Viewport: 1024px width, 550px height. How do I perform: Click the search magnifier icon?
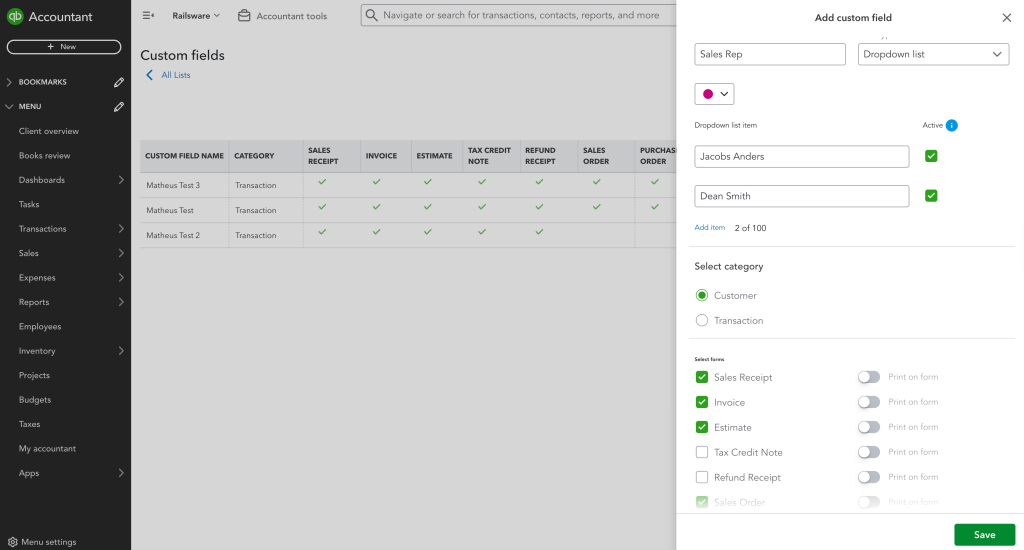pos(372,15)
